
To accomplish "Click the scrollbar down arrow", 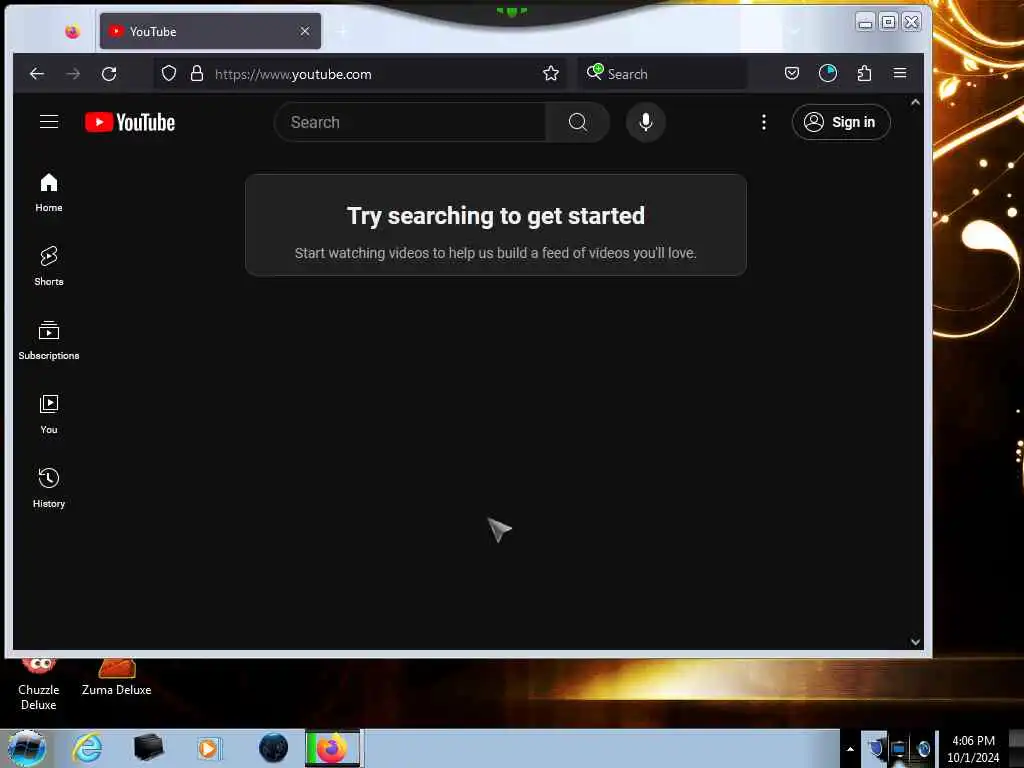I will (915, 642).
